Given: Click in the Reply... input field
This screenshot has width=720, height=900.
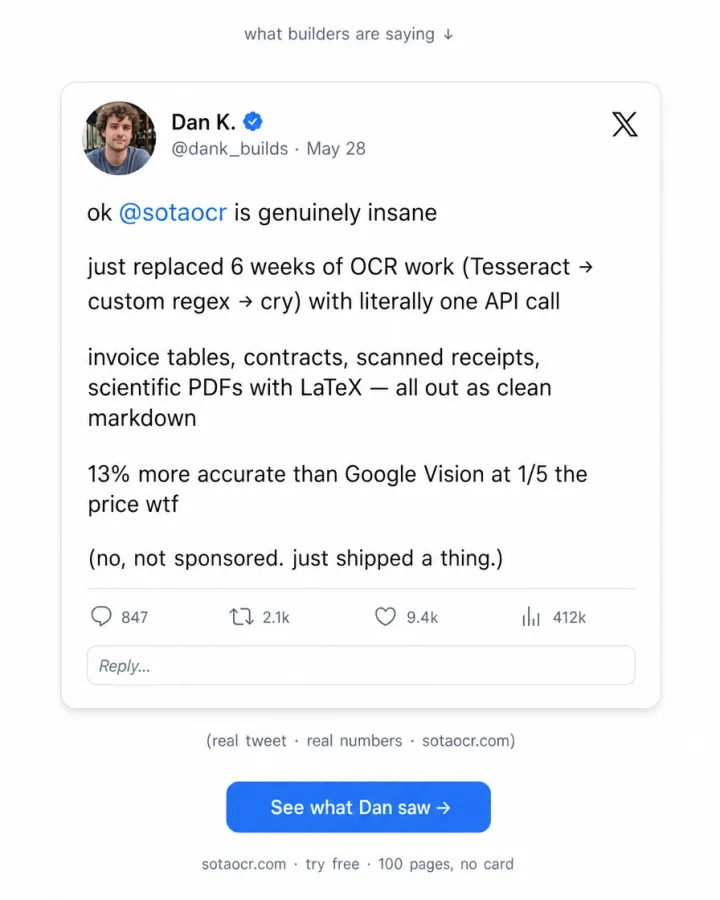Looking at the screenshot, I should click(361, 665).
